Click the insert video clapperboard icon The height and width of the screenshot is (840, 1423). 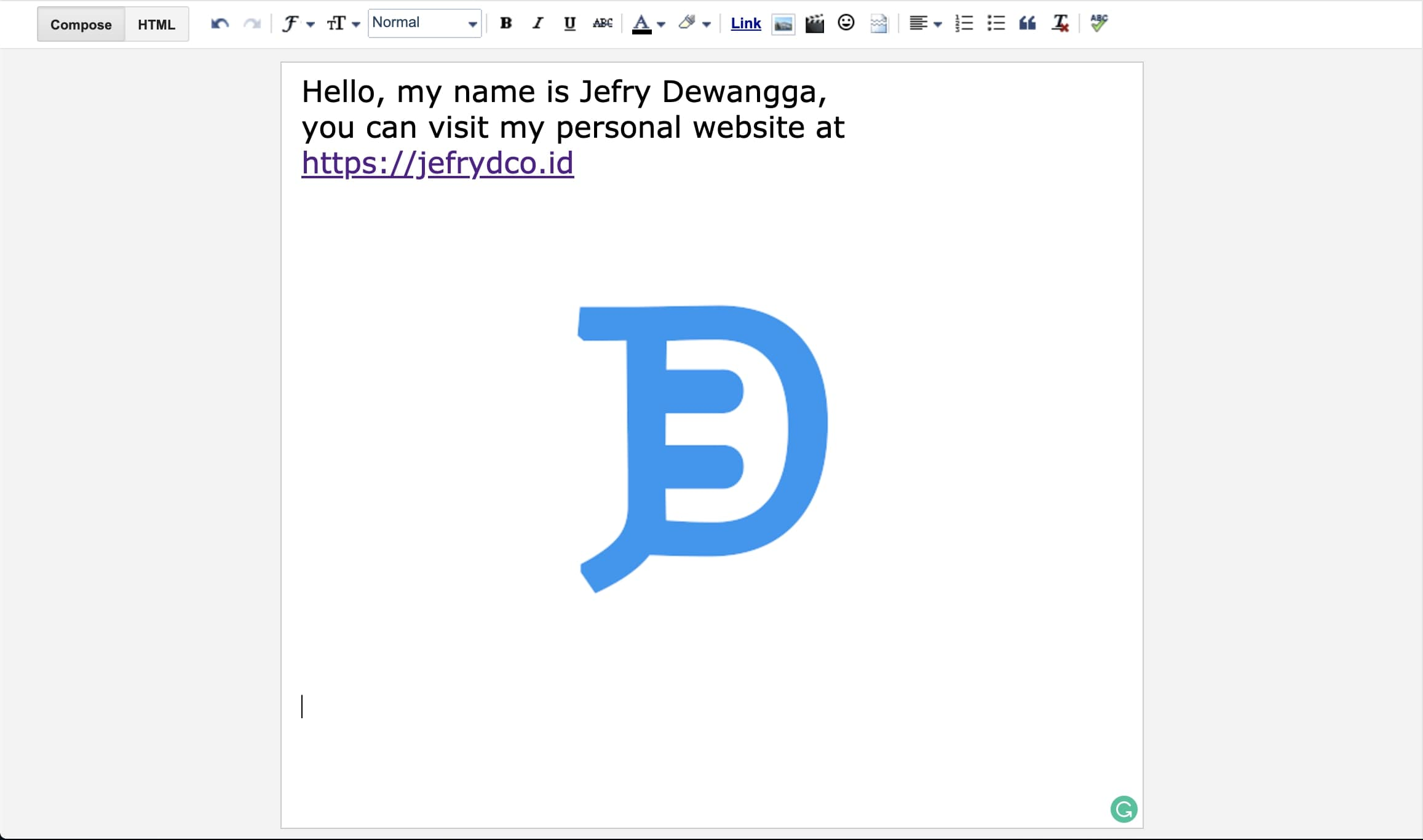click(x=814, y=24)
